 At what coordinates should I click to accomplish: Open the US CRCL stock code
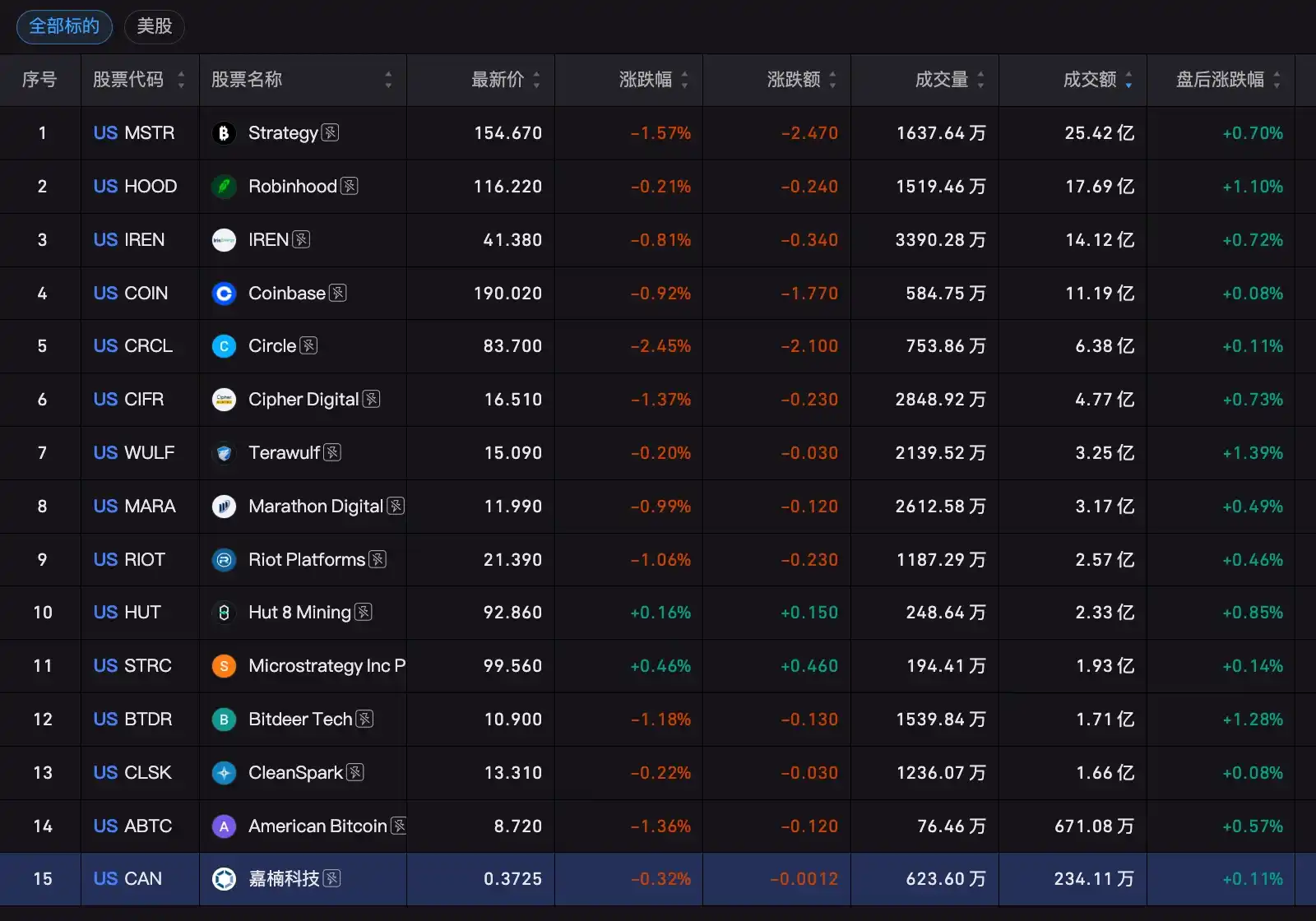pyautogui.click(x=133, y=346)
